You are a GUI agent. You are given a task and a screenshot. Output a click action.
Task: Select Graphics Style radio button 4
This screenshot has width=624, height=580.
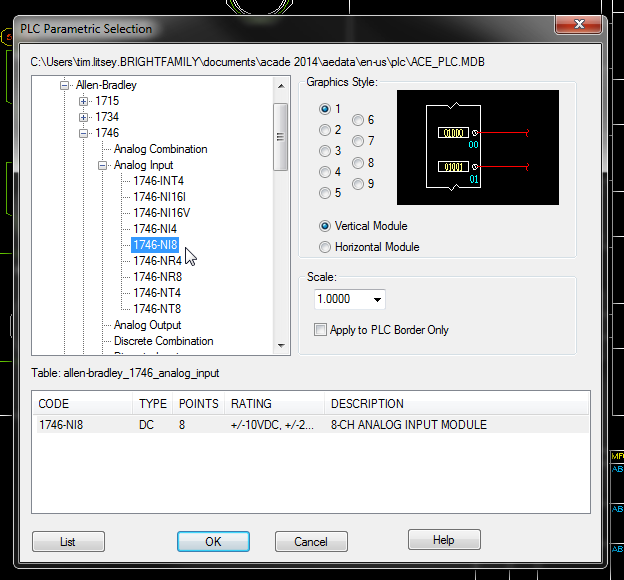(325, 172)
